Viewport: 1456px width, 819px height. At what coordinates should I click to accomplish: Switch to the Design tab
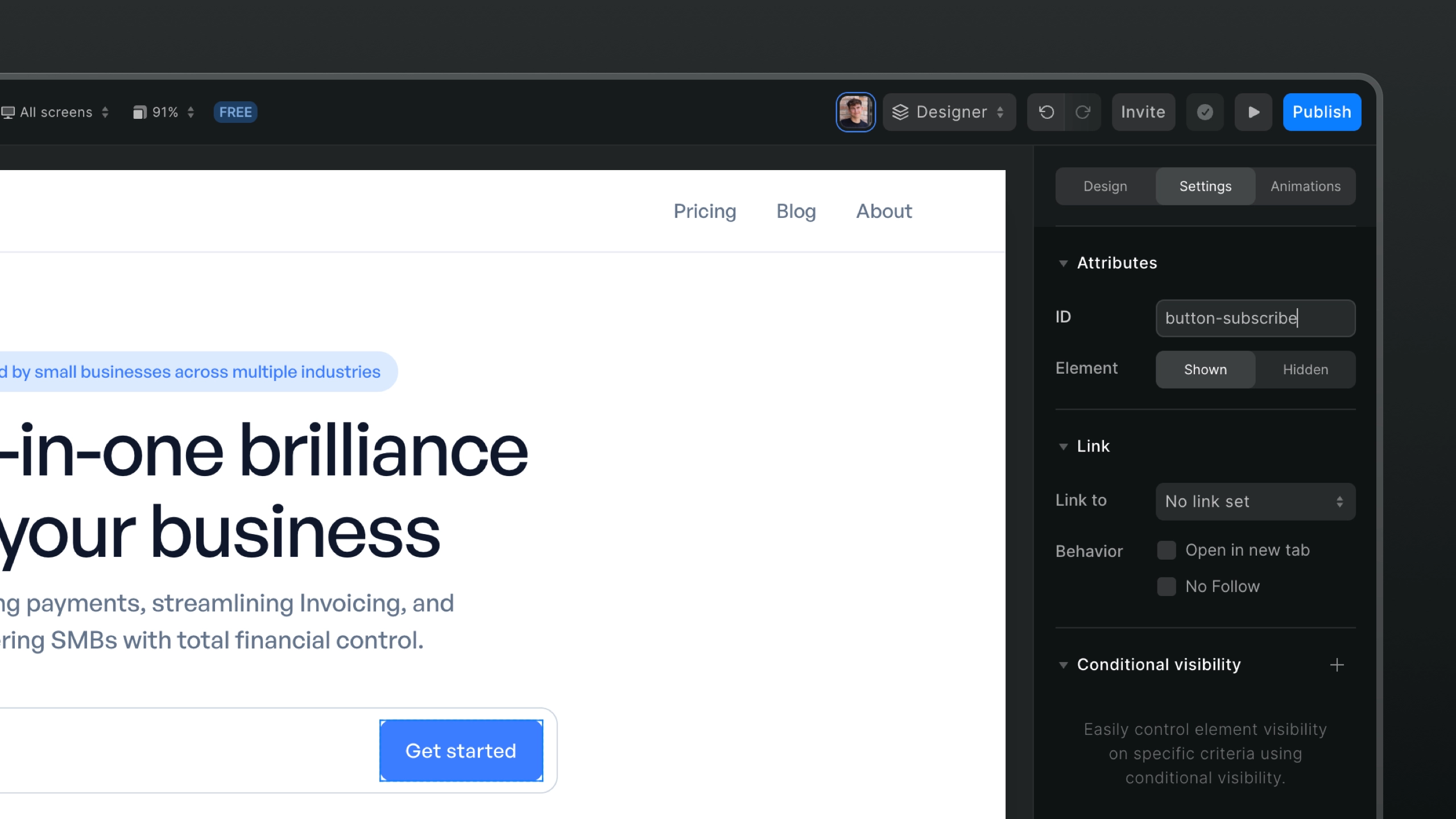(x=1105, y=186)
